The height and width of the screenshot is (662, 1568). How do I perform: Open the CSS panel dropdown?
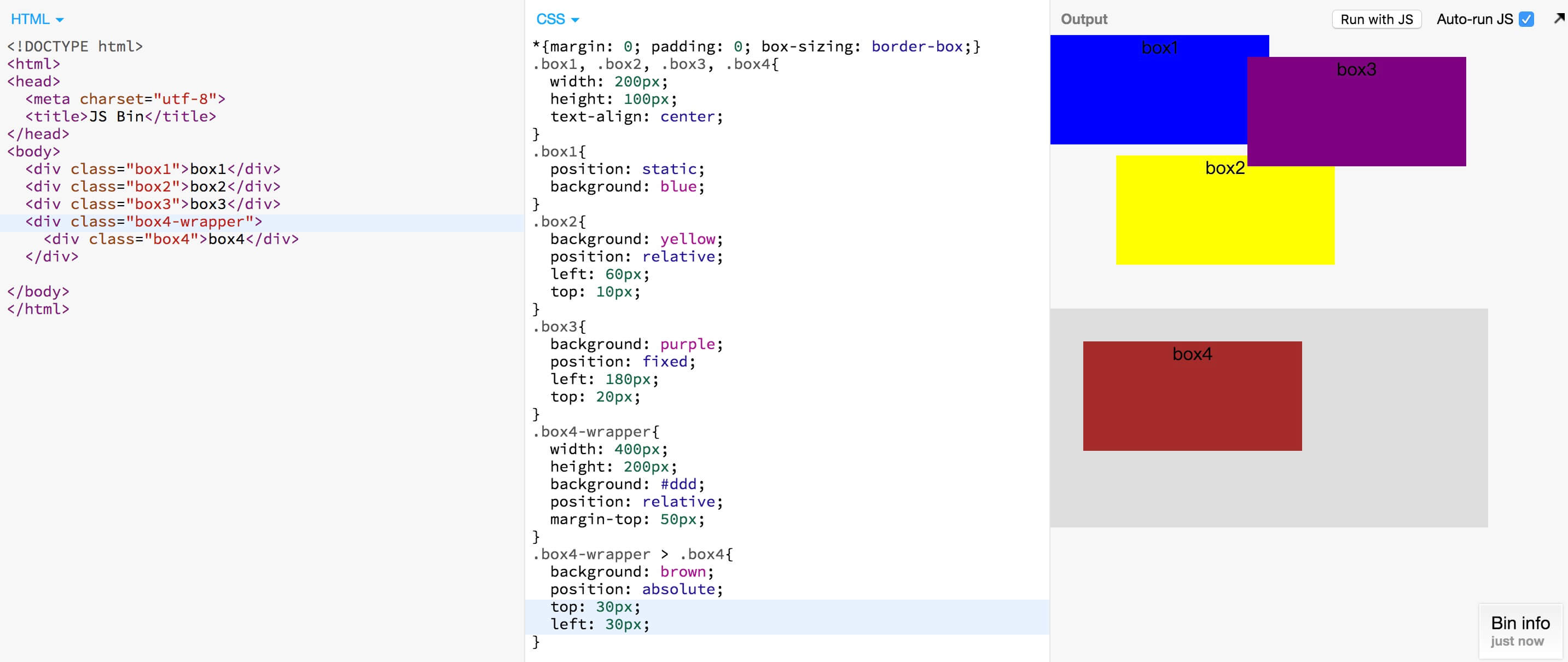pos(557,20)
